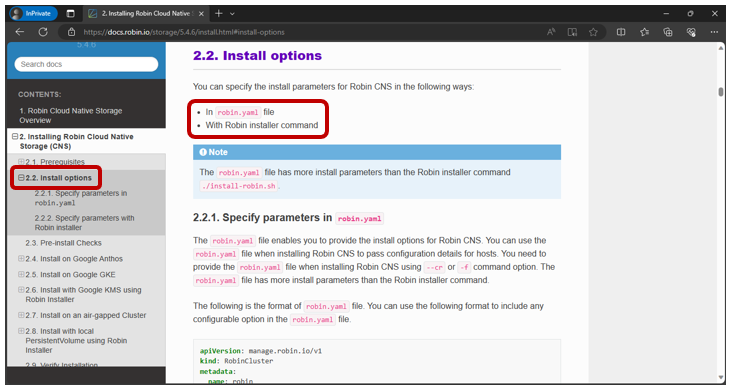Open 2.7 Install on an air-gapped Cluster link
Image resolution: width=733 pixels, height=390 pixels.
click(86, 315)
